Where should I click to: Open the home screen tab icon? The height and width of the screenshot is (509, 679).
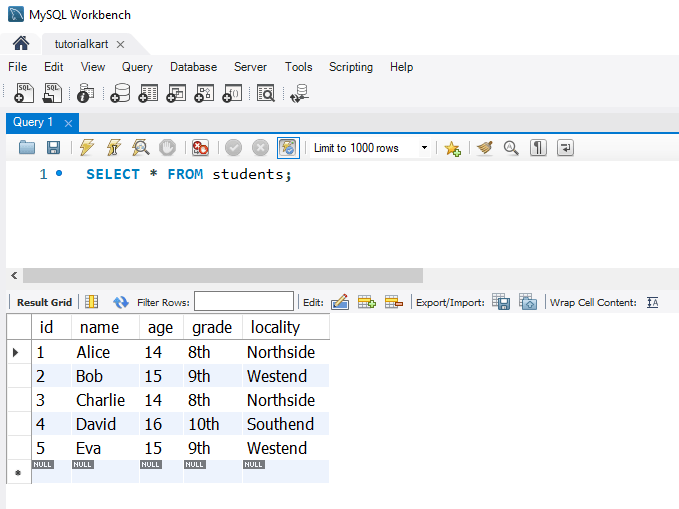tap(21, 43)
